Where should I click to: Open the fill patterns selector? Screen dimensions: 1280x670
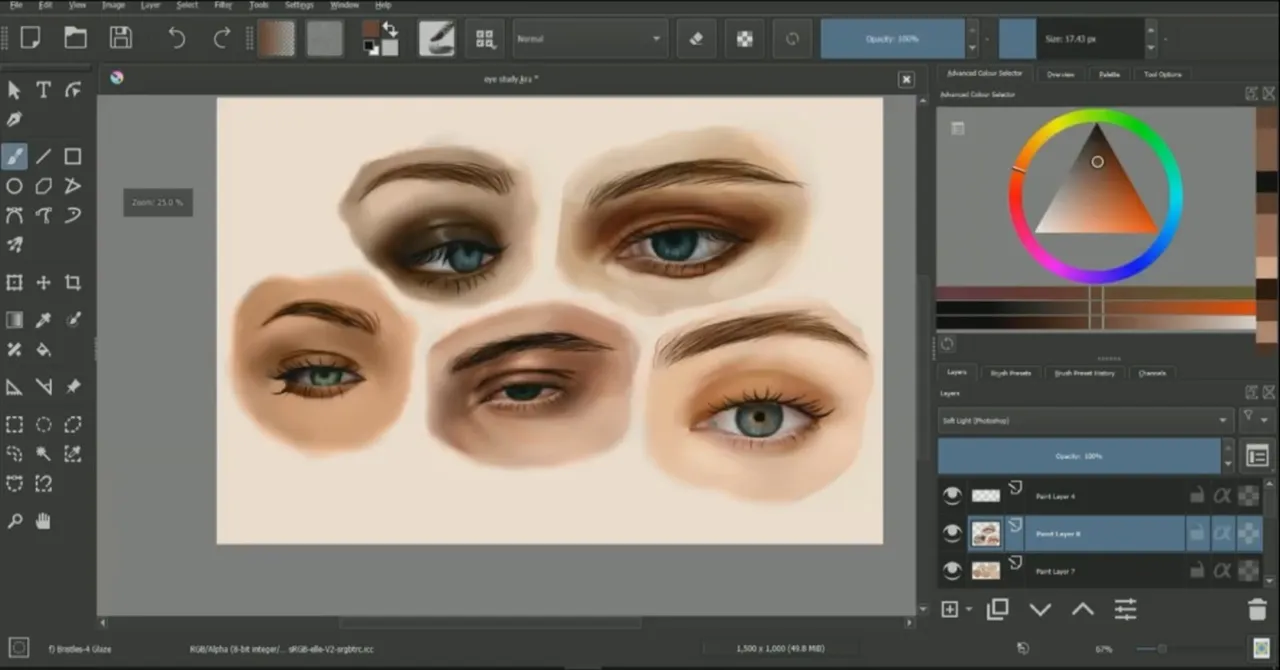[324, 39]
